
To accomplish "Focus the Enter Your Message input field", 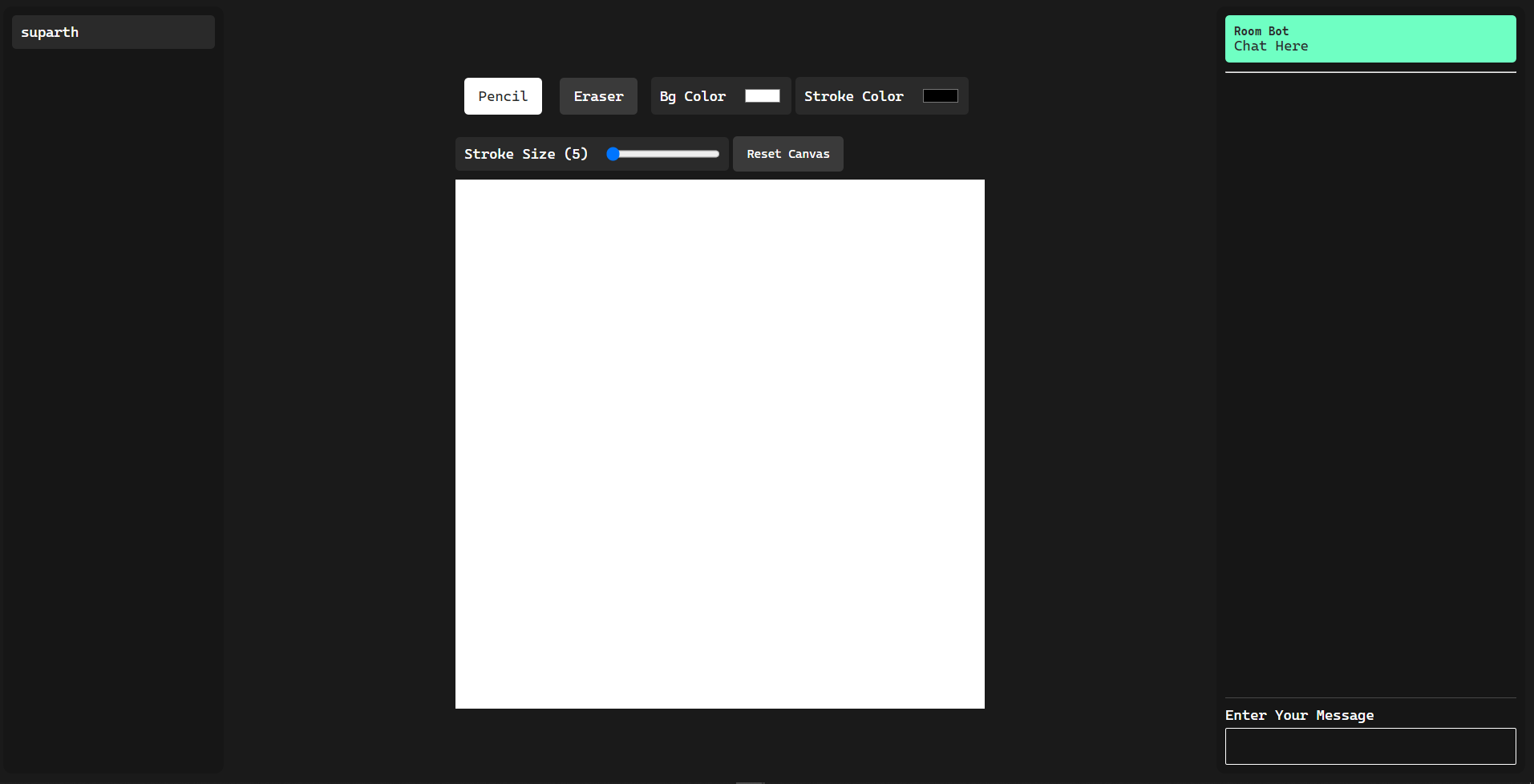I will (x=1370, y=746).
